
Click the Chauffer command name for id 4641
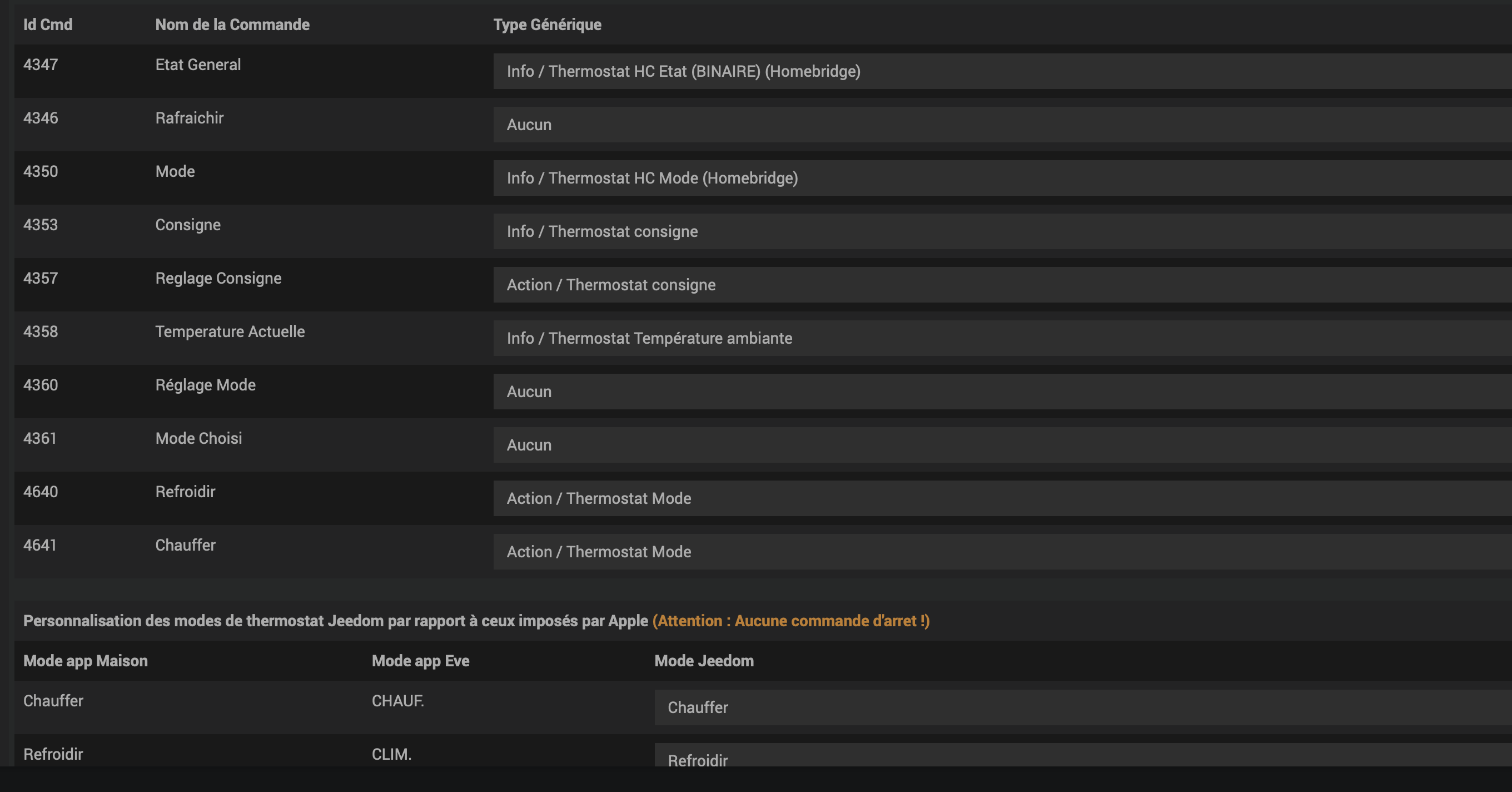click(186, 546)
